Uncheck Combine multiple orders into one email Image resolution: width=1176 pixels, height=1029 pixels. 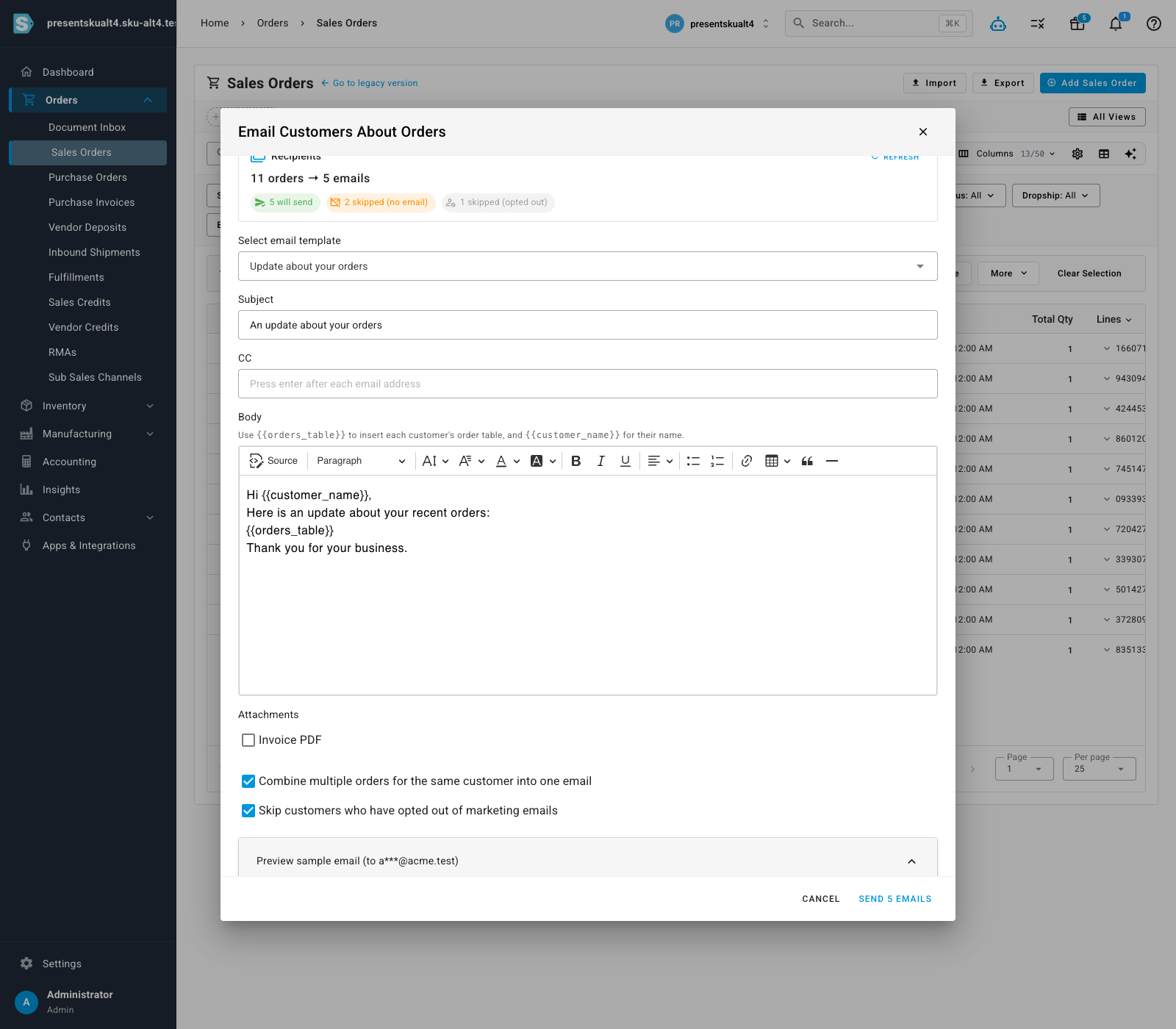(x=248, y=781)
